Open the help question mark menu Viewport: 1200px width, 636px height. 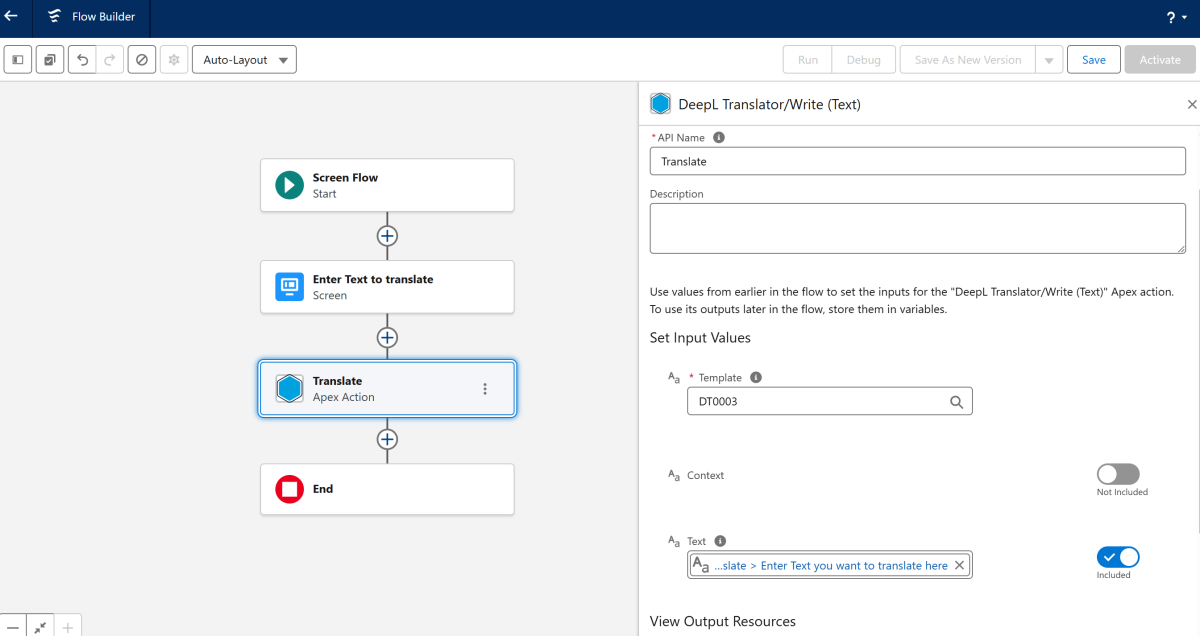tap(1176, 18)
